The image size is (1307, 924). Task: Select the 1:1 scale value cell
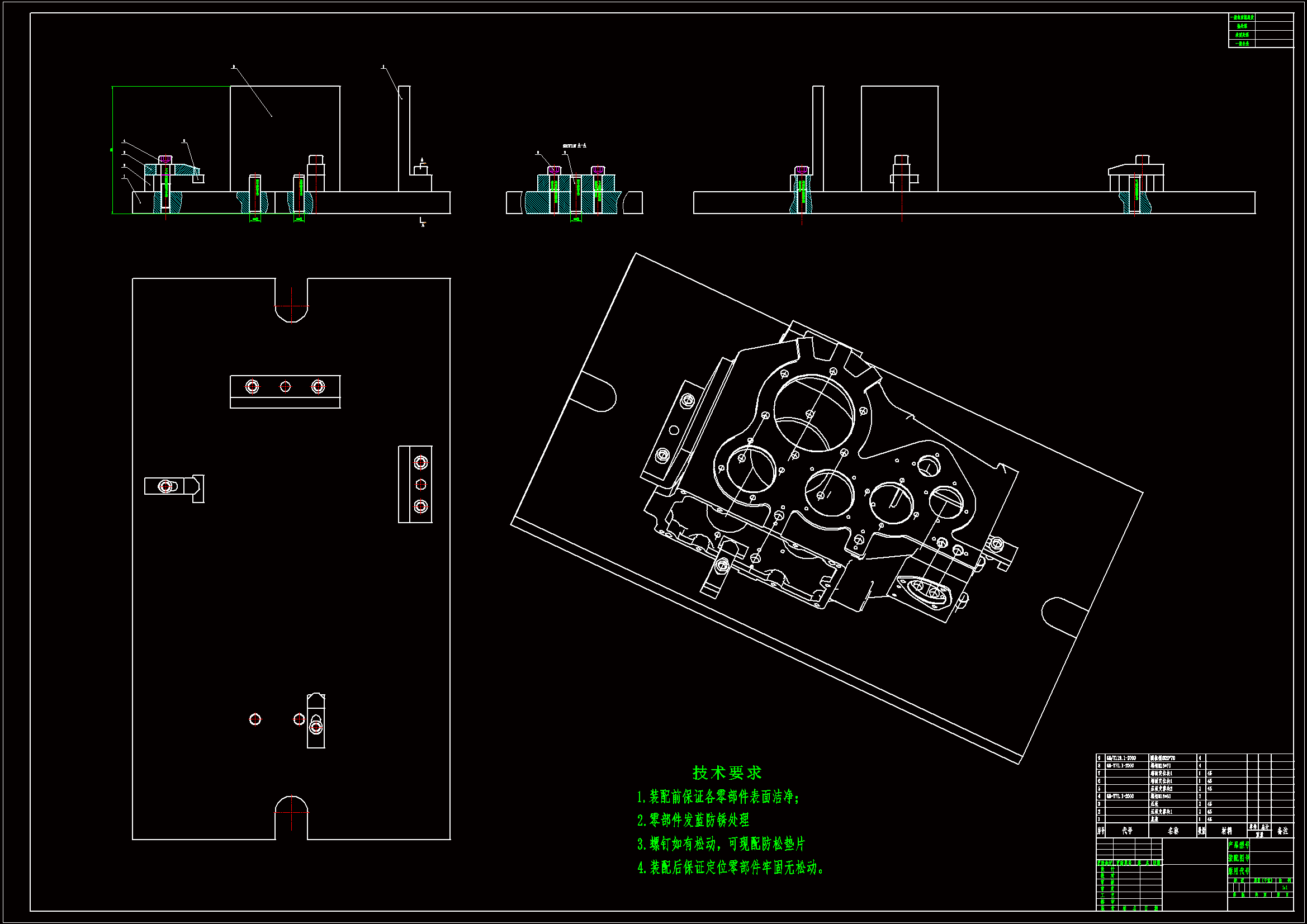[x=1285, y=888]
